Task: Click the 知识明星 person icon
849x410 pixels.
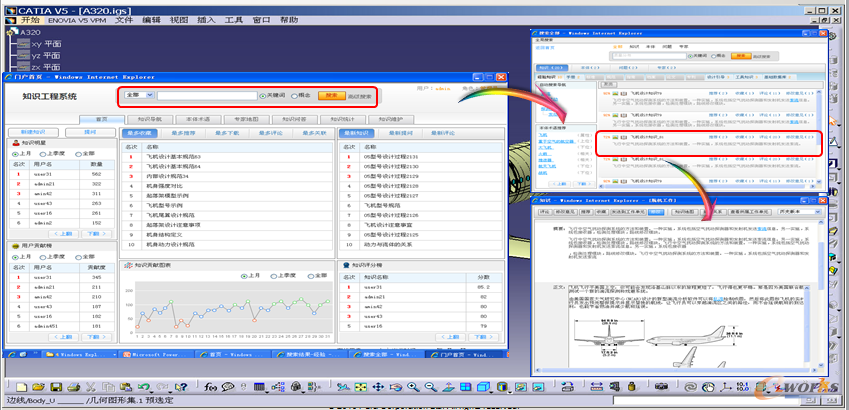Action: click(17, 143)
